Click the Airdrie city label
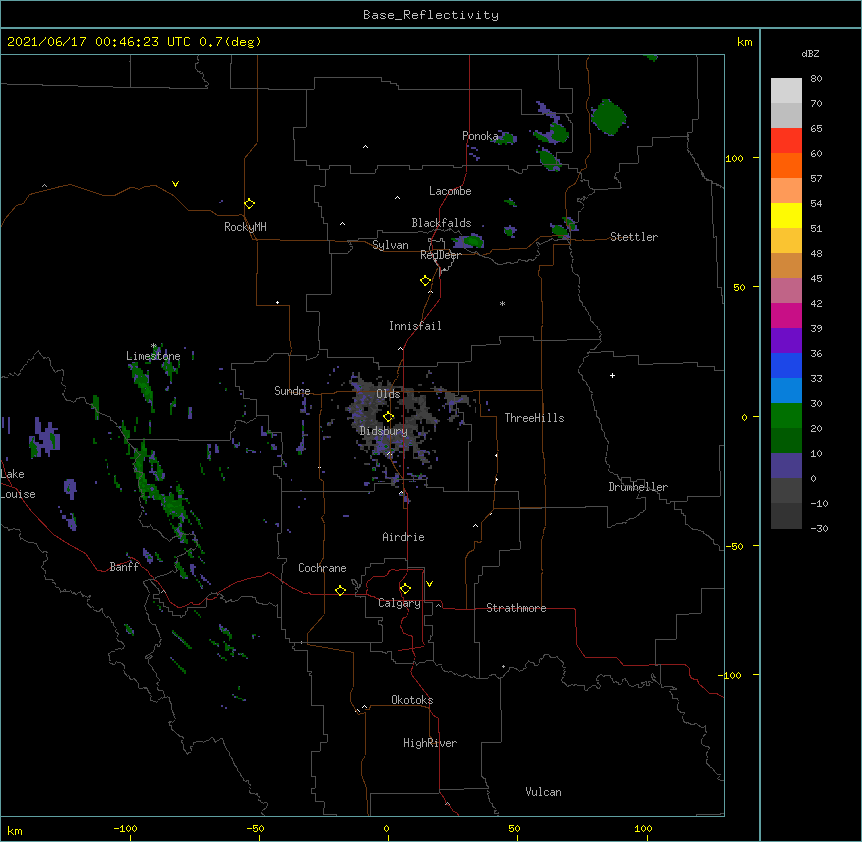 click(404, 537)
